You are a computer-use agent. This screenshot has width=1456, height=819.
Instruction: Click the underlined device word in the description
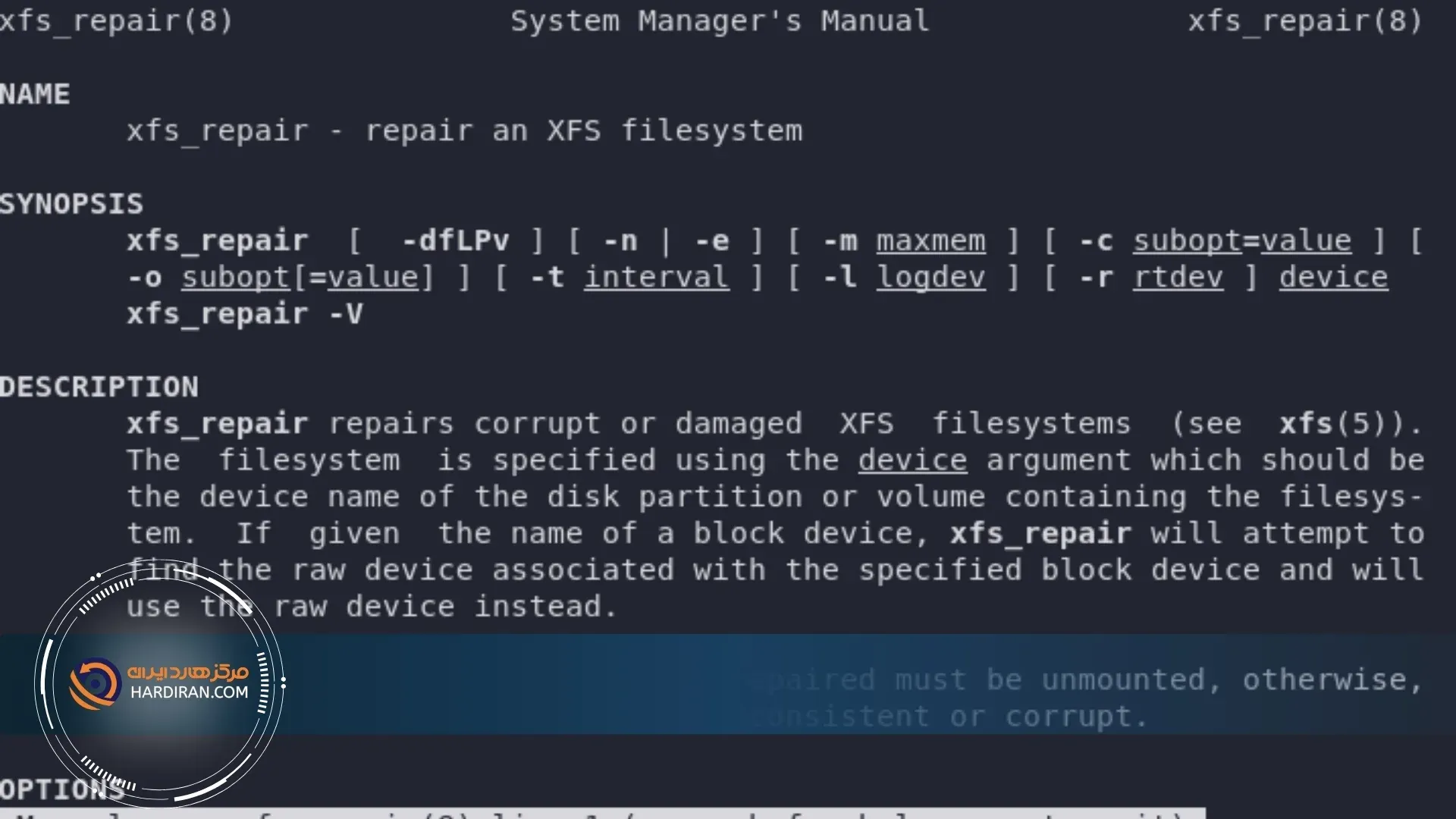(x=912, y=460)
